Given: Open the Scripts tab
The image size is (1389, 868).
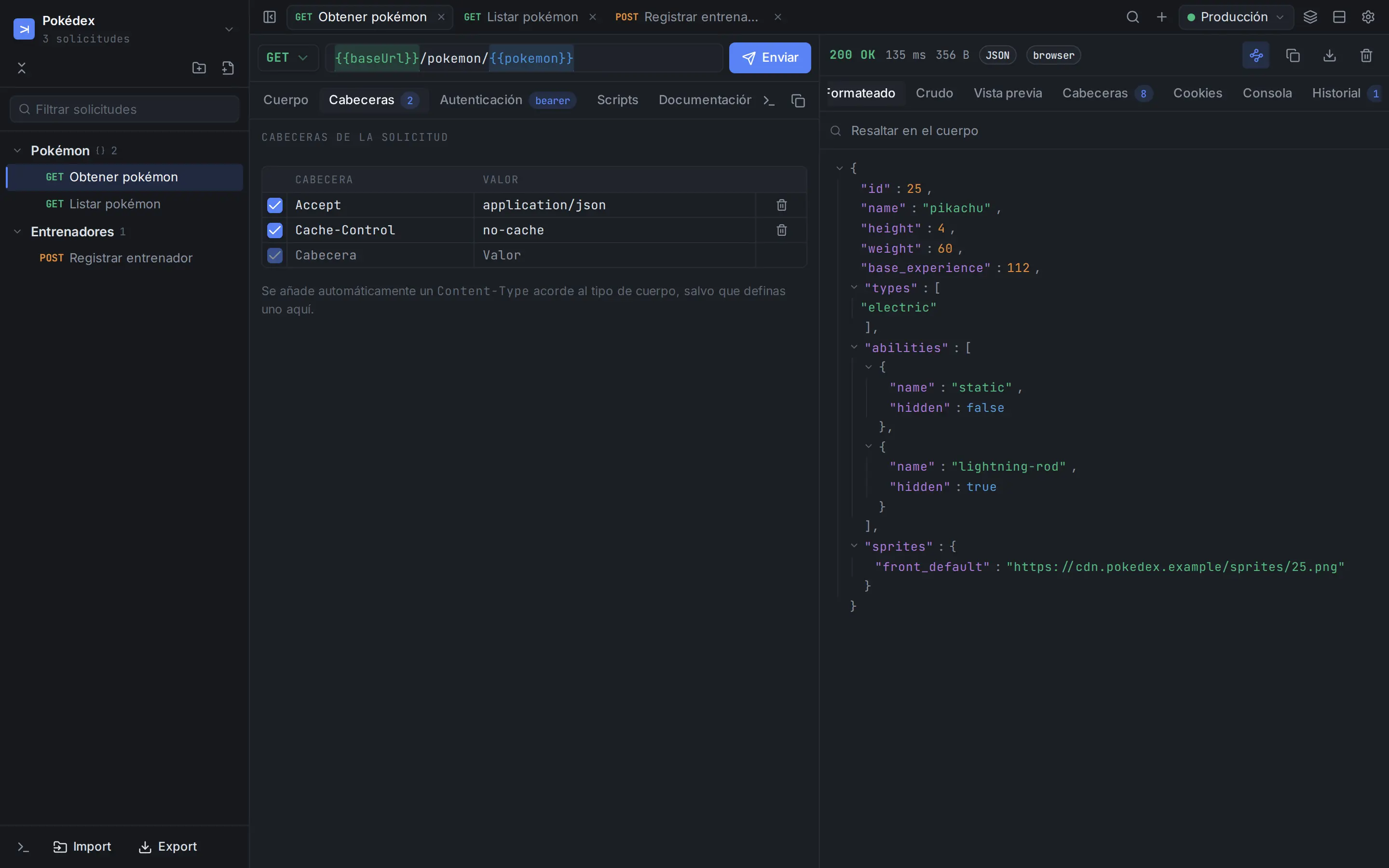Looking at the screenshot, I should [x=617, y=100].
